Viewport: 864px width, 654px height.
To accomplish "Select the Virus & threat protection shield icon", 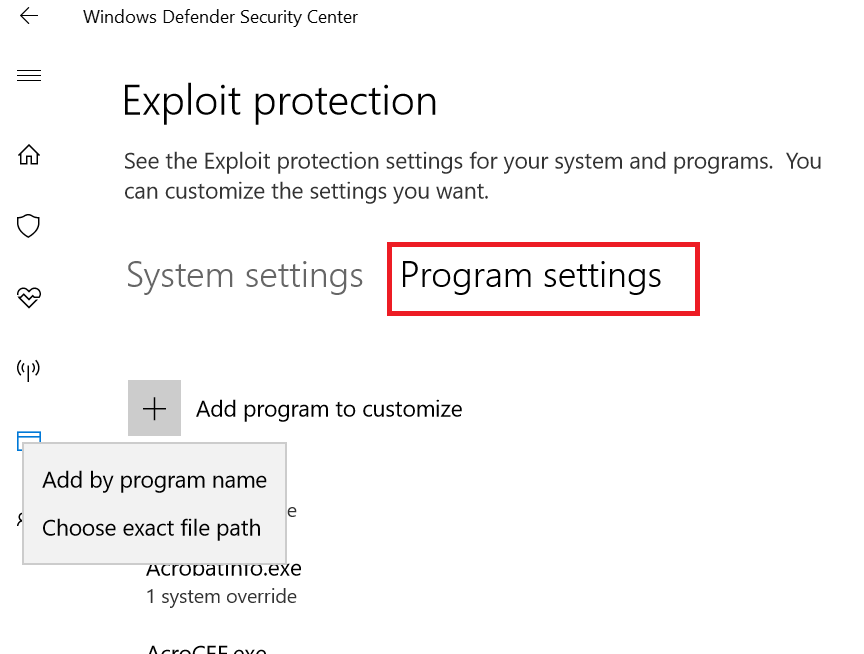I will [x=28, y=225].
